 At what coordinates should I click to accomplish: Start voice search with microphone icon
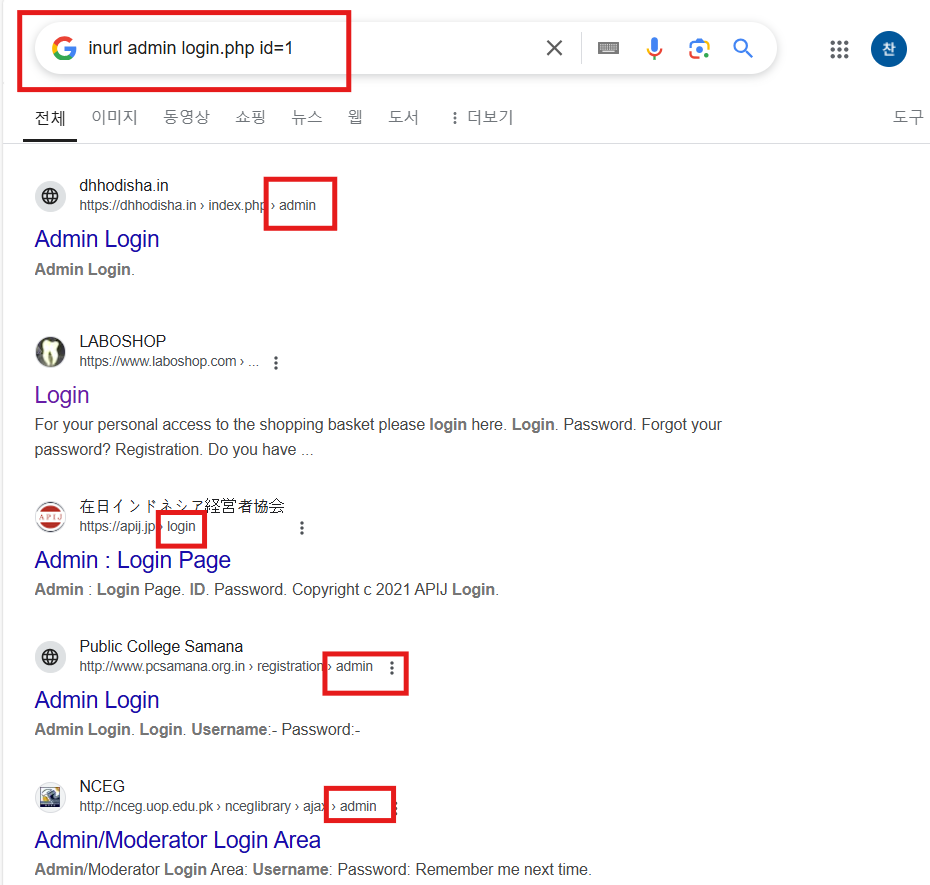click(654, 48)
